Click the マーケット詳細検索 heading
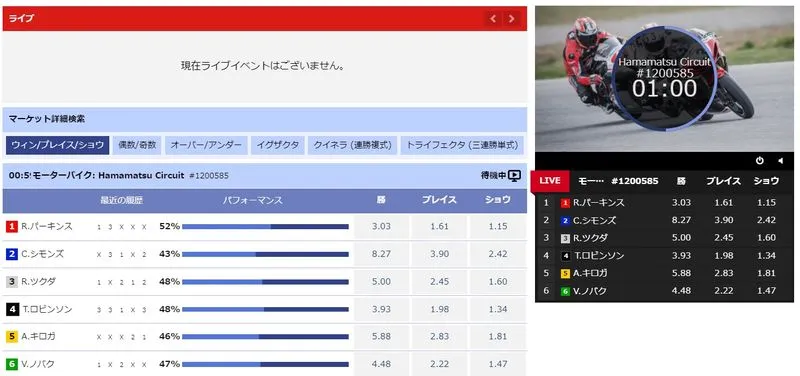This screenshot has width=800, height=376. (x=47, y=119)
